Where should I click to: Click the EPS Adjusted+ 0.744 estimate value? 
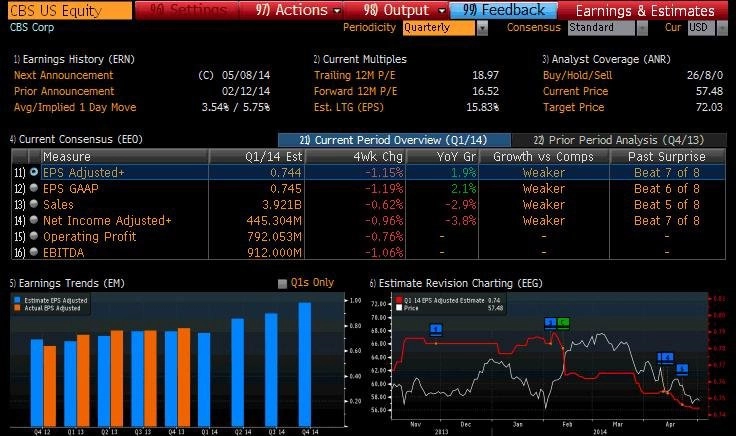(285, 173)
